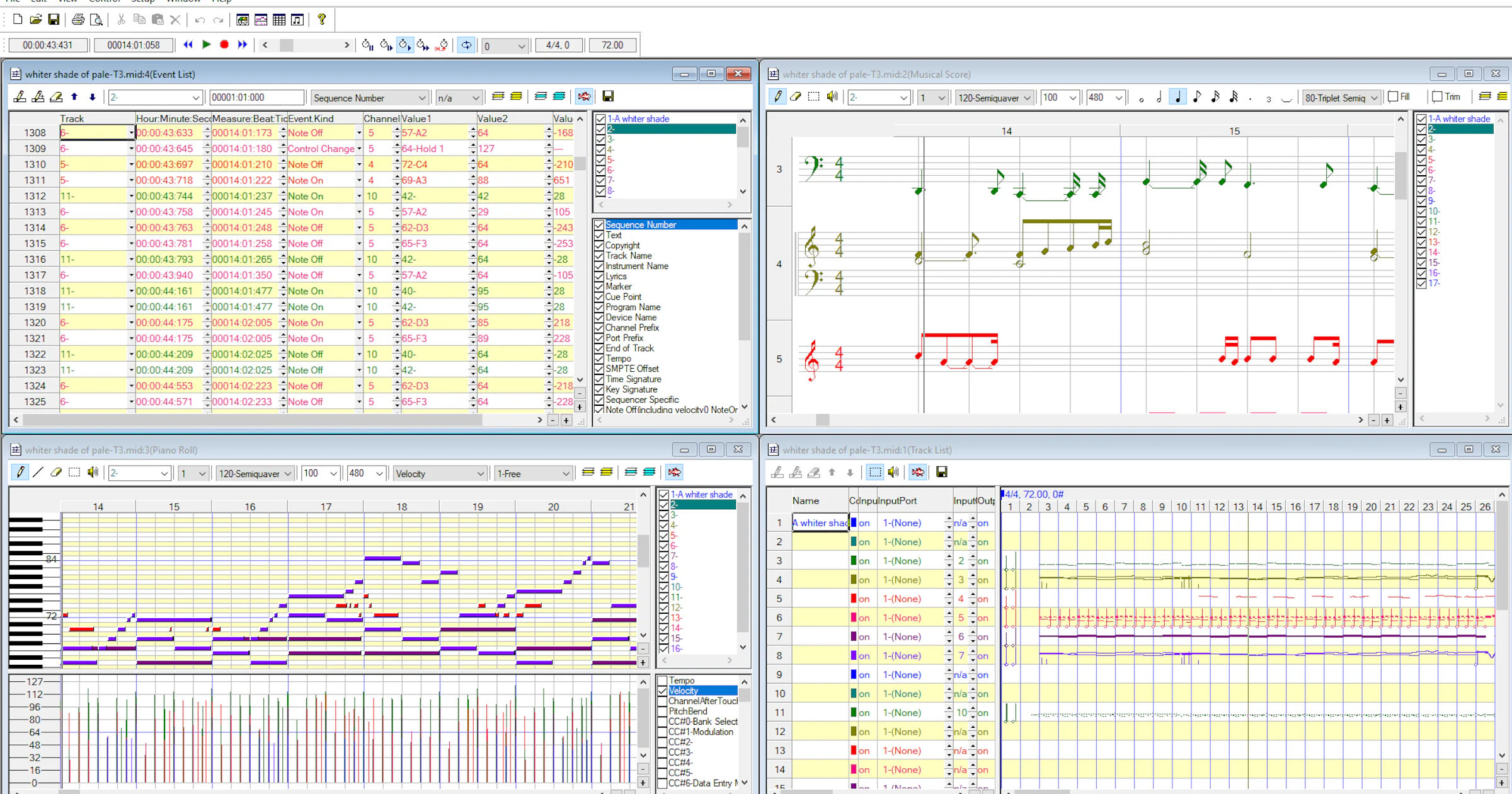Viewport: 1512px width, 794px height.
Task: Open the Velocity dropdown in Piano Roll
Action: click(440, 473)
